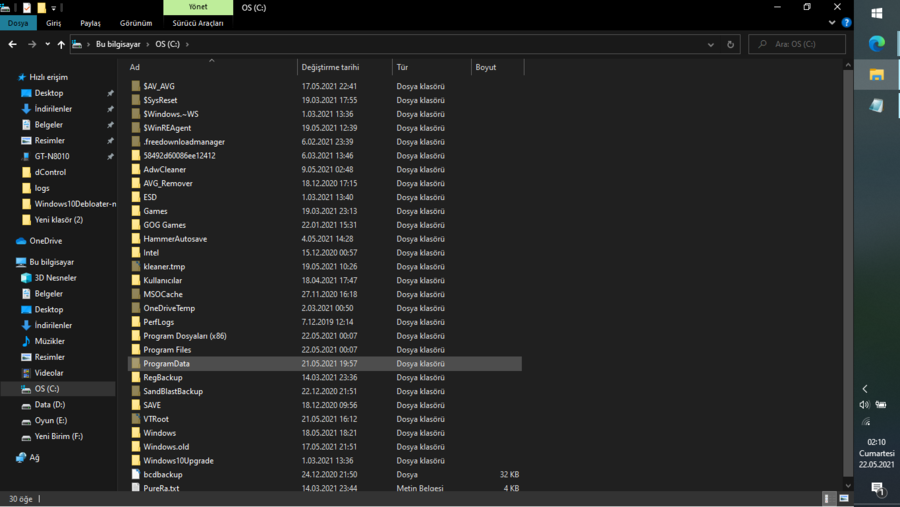Open quick access toolbar customize dropdown

coord(54,8)
